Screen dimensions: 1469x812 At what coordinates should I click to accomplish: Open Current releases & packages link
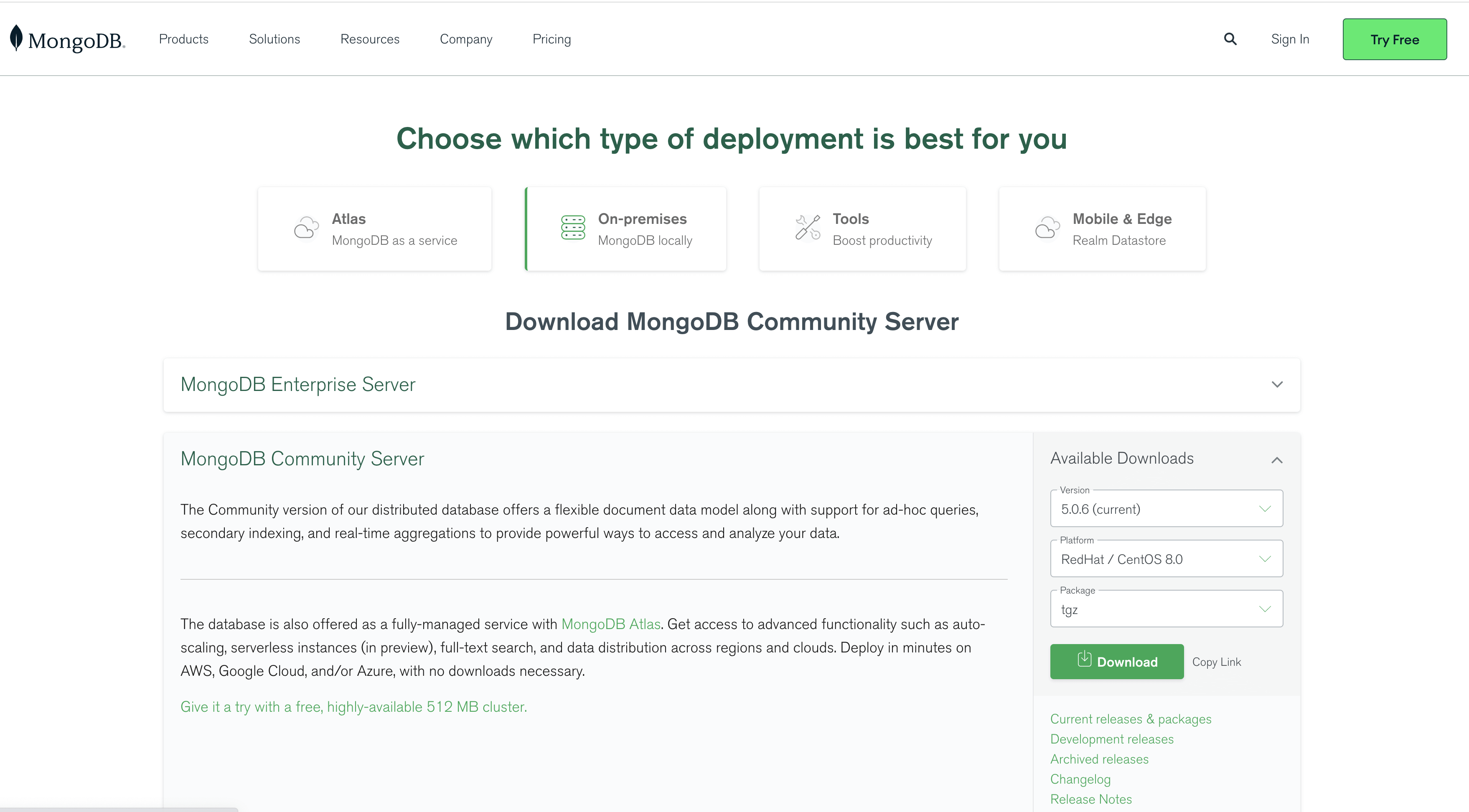coord(1130,719)
